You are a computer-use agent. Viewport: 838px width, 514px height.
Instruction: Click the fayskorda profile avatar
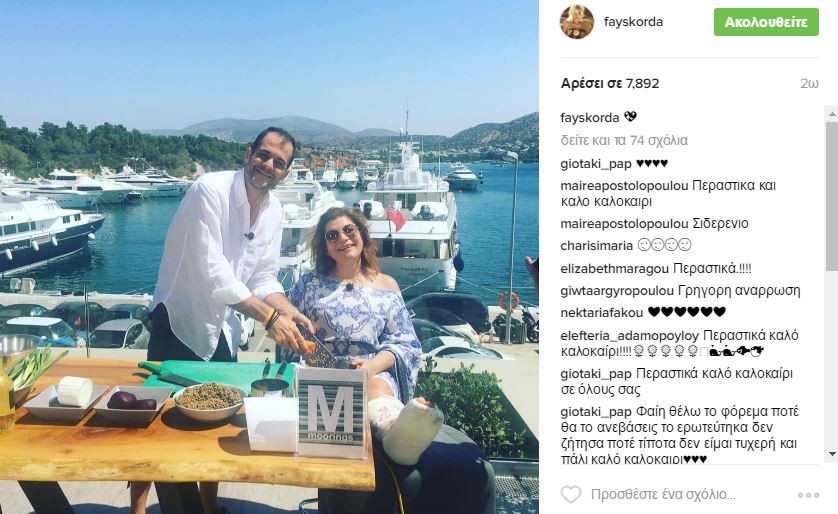click(x=577, y=22)
